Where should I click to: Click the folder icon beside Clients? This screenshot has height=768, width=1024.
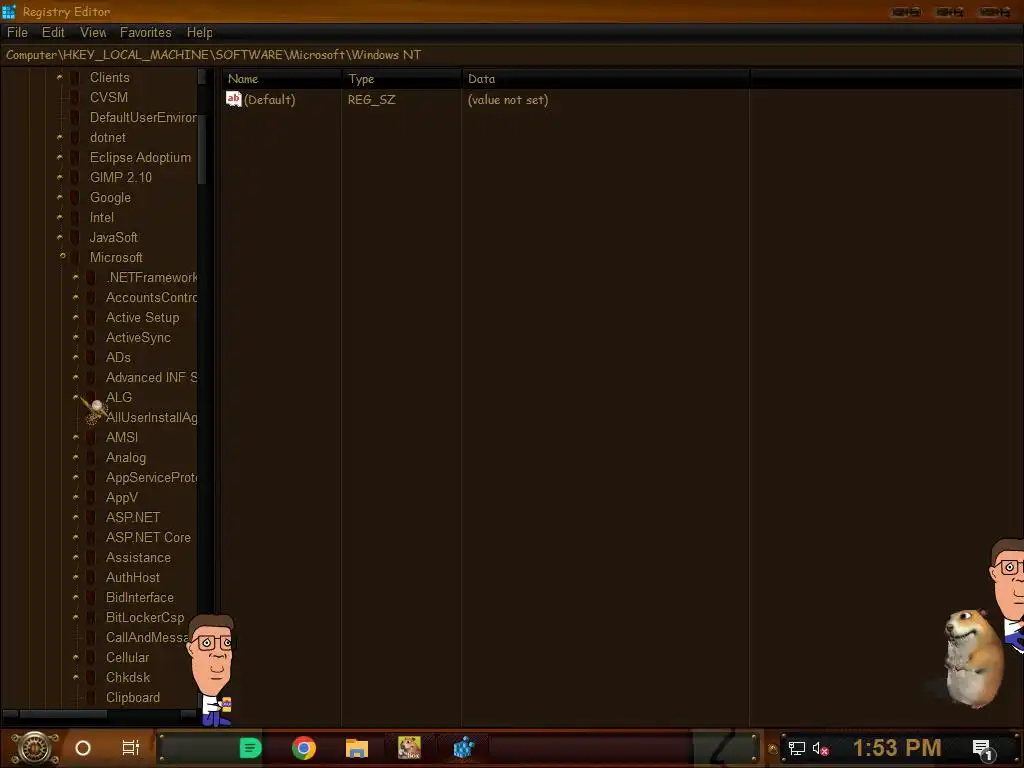click(x=75, y=78)
